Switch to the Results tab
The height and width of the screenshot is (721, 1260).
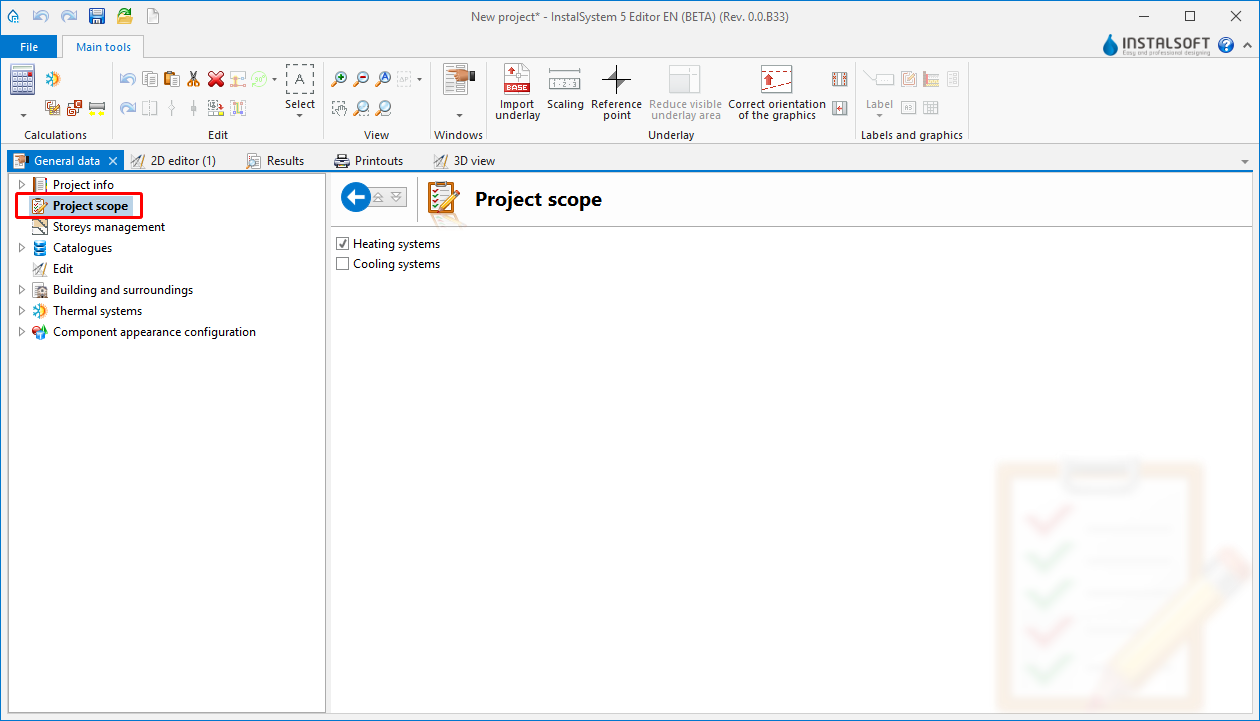click(276, 160)
